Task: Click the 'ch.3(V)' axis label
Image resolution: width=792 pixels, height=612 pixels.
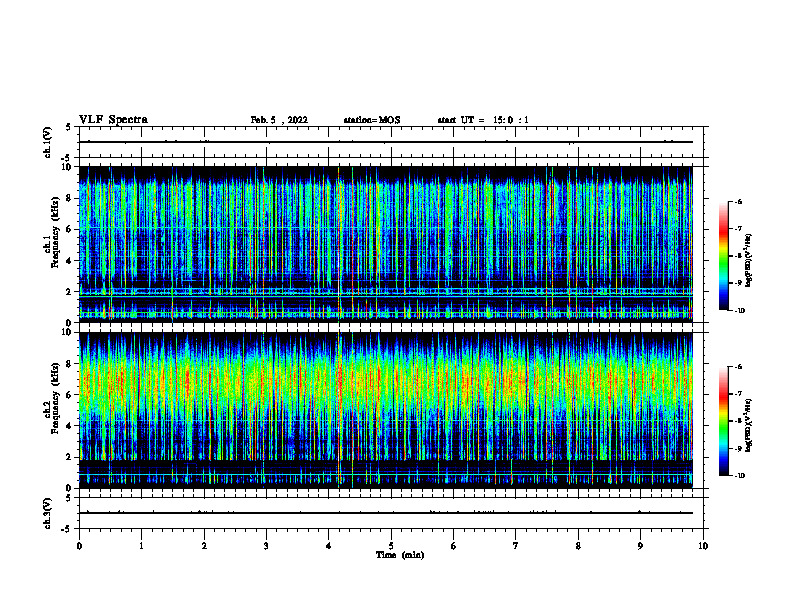Action: tap(47, 513)
